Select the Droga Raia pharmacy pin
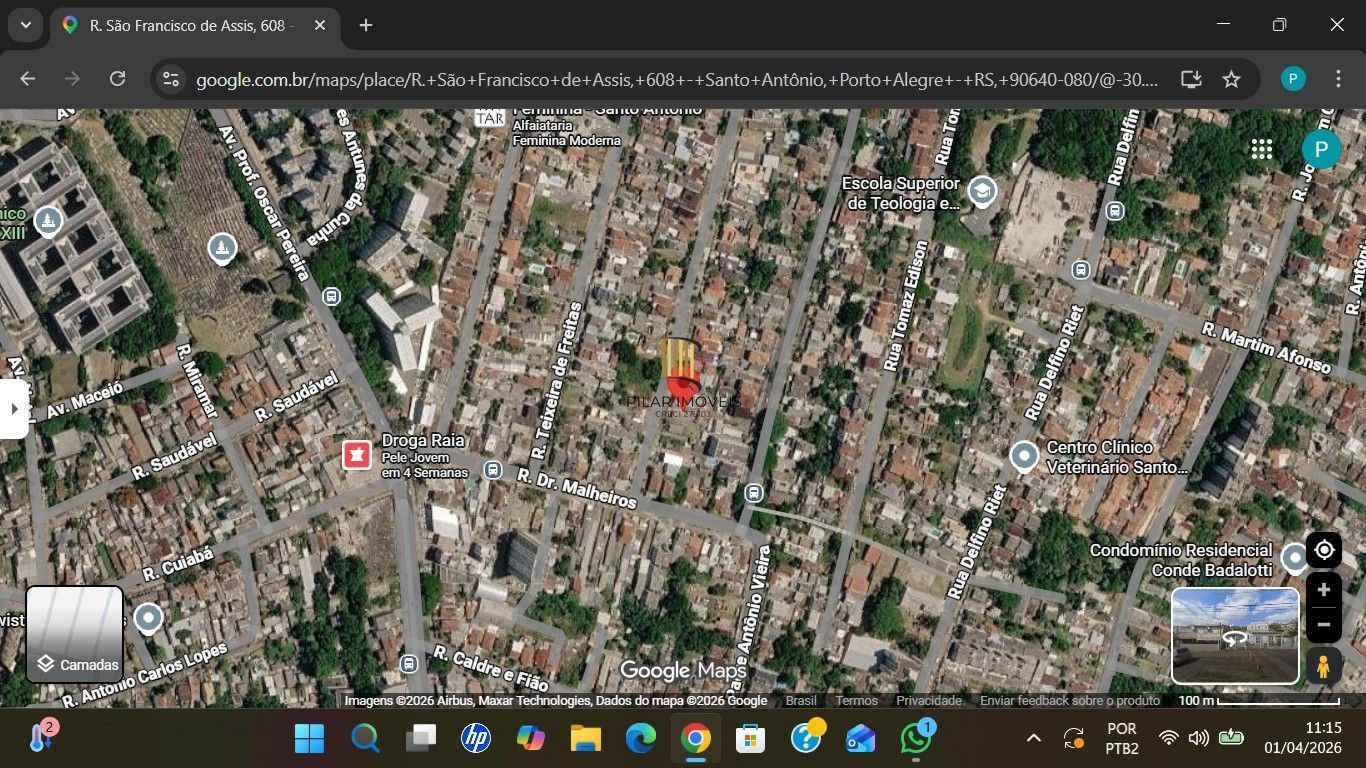1366x768 pixels. [357, 454]
